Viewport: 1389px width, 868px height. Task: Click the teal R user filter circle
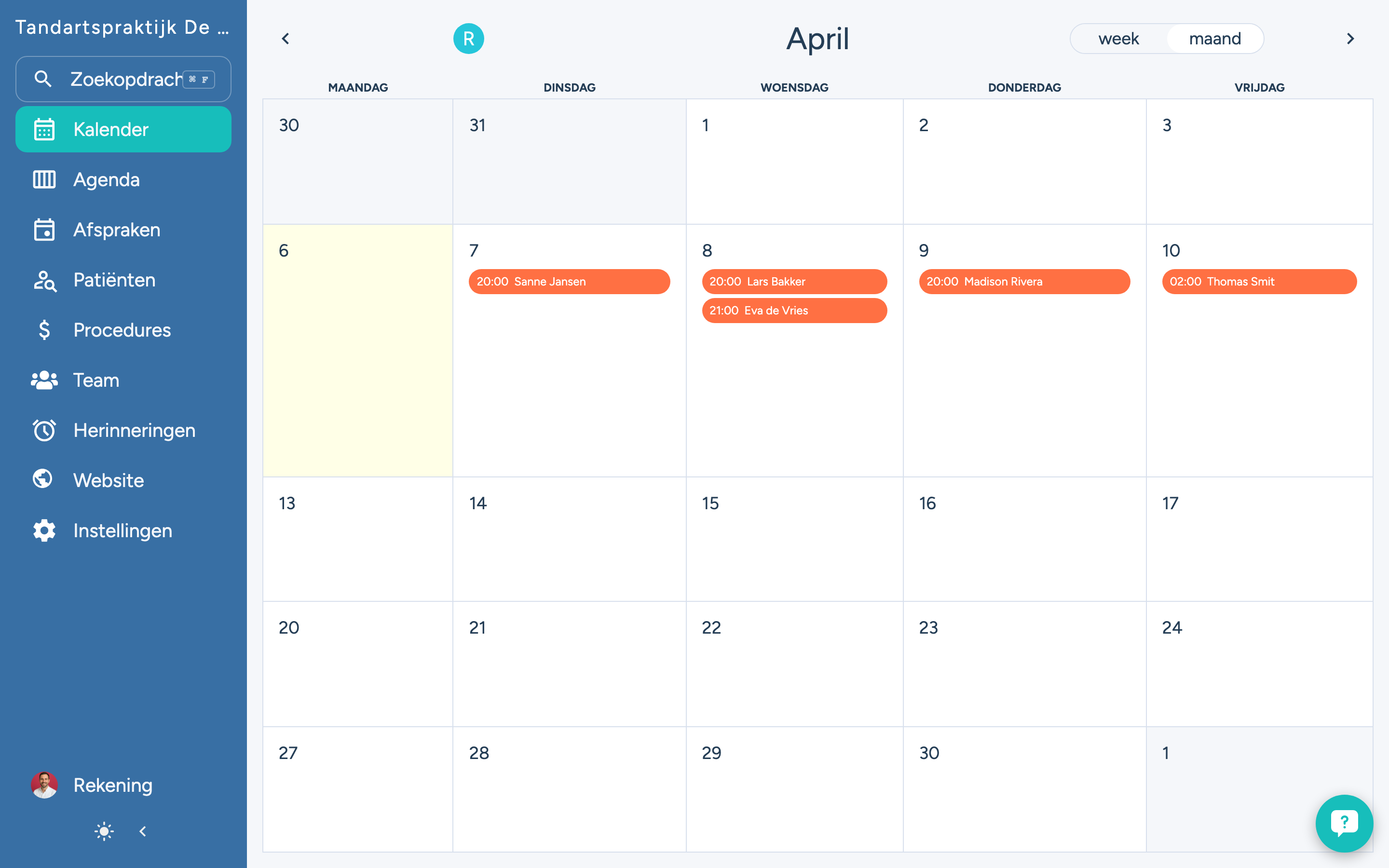click(x=468, y=39)
